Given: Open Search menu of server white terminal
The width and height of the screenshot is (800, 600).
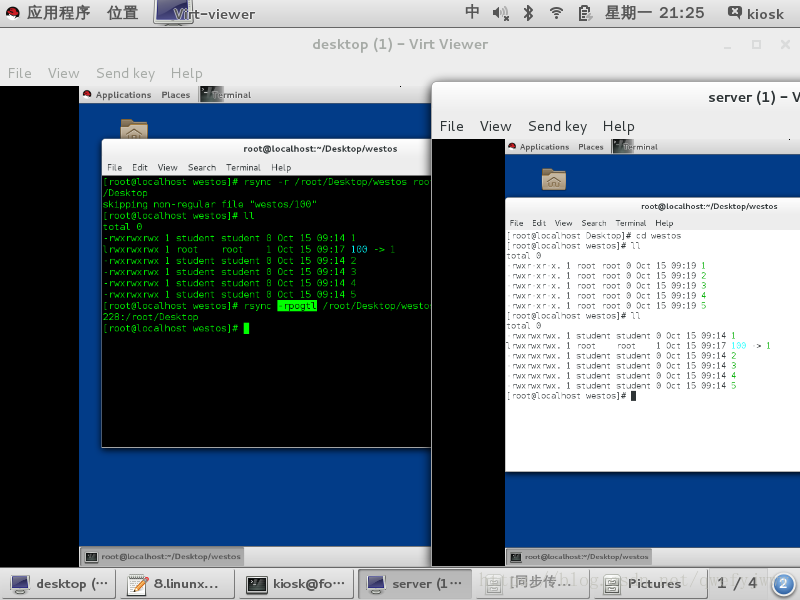Looking at the screenshot, I should tap(594, 223).
